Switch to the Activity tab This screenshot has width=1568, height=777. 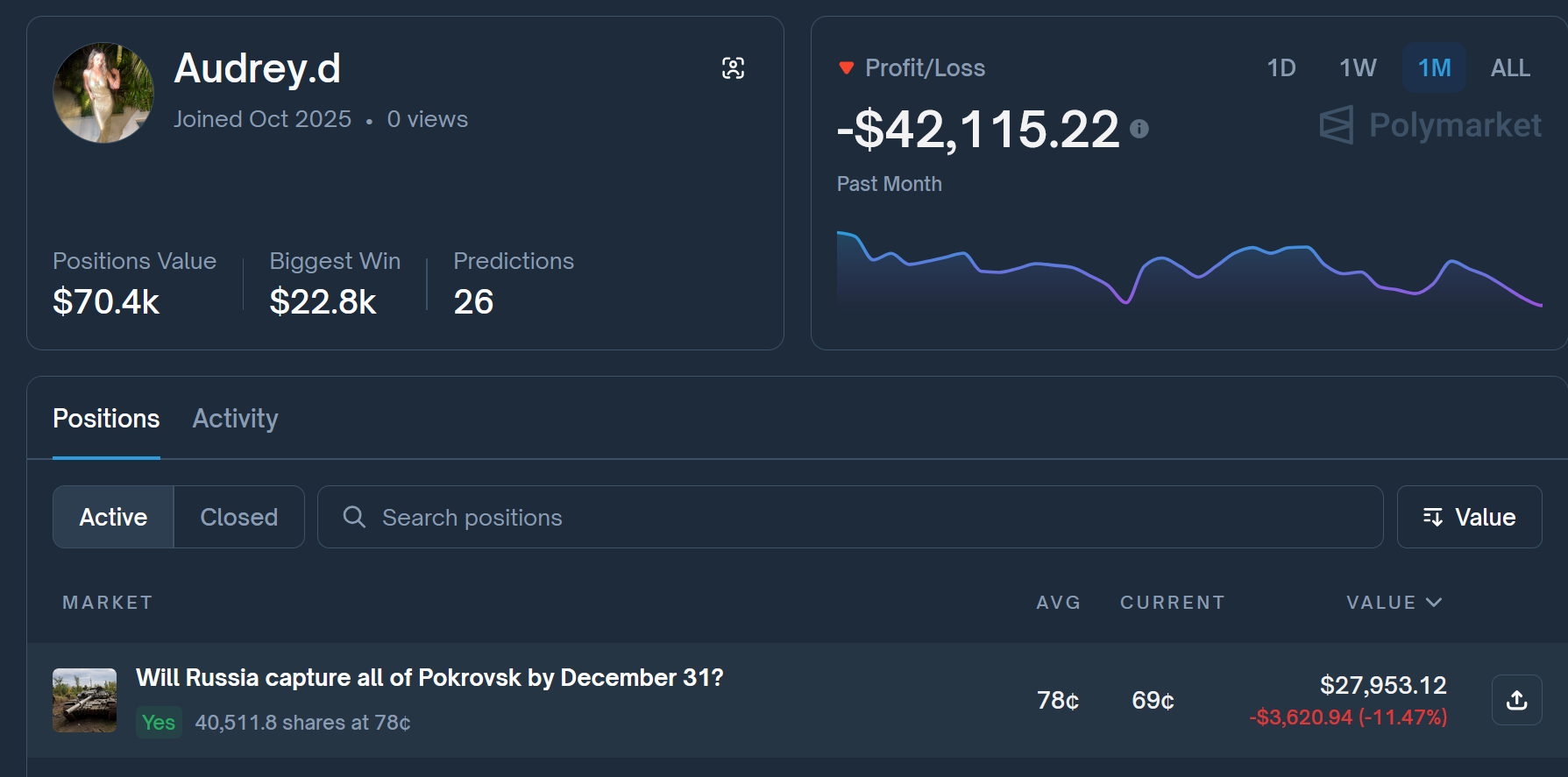coord(236,419)
